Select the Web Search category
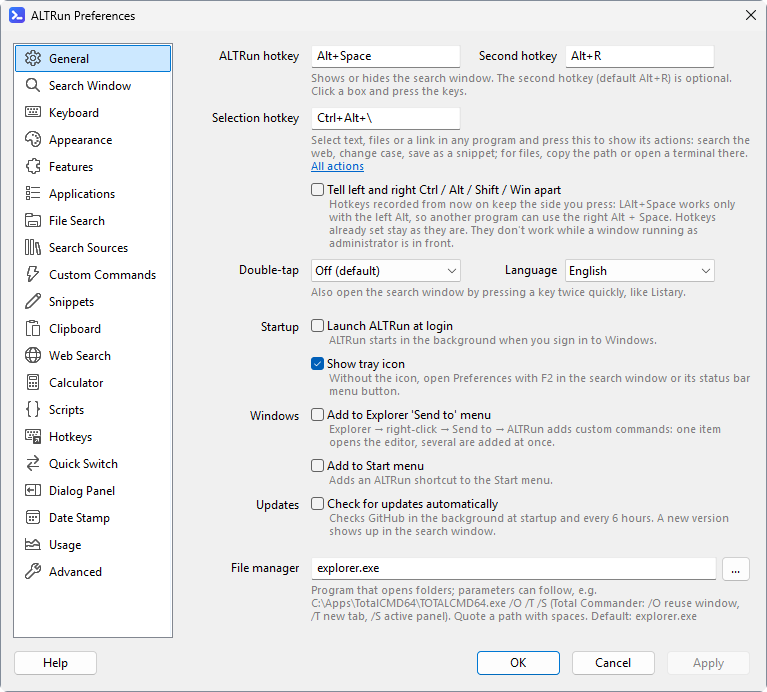Viewport: 767px width, 692px height. coord(93,356)
